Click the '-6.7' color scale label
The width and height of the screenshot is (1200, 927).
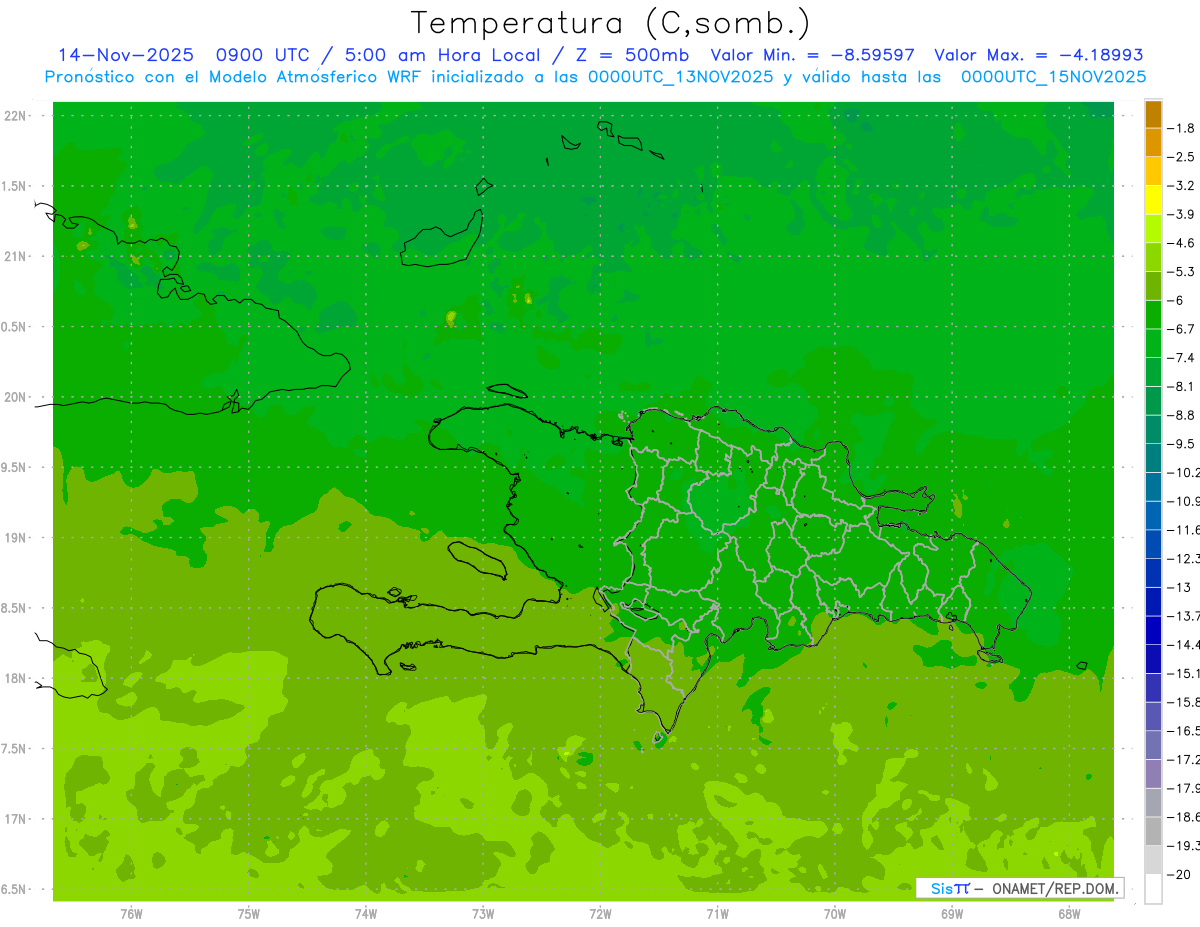[1181, 329]
